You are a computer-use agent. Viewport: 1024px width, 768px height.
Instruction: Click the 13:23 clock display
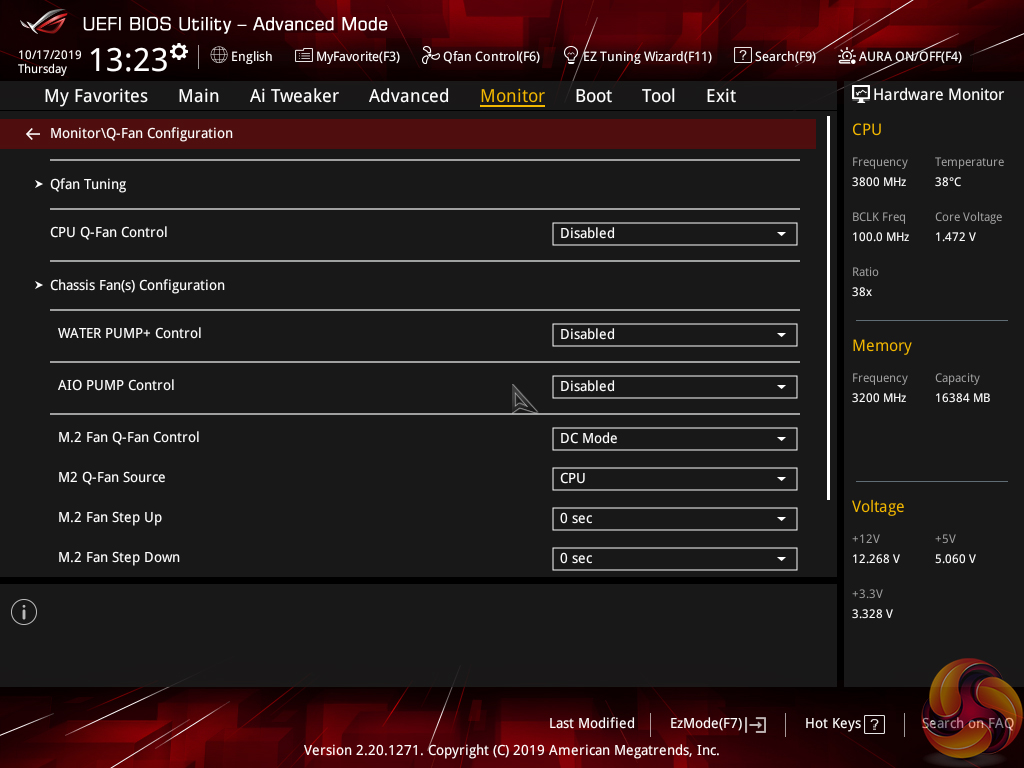click(x=129, y=59)
